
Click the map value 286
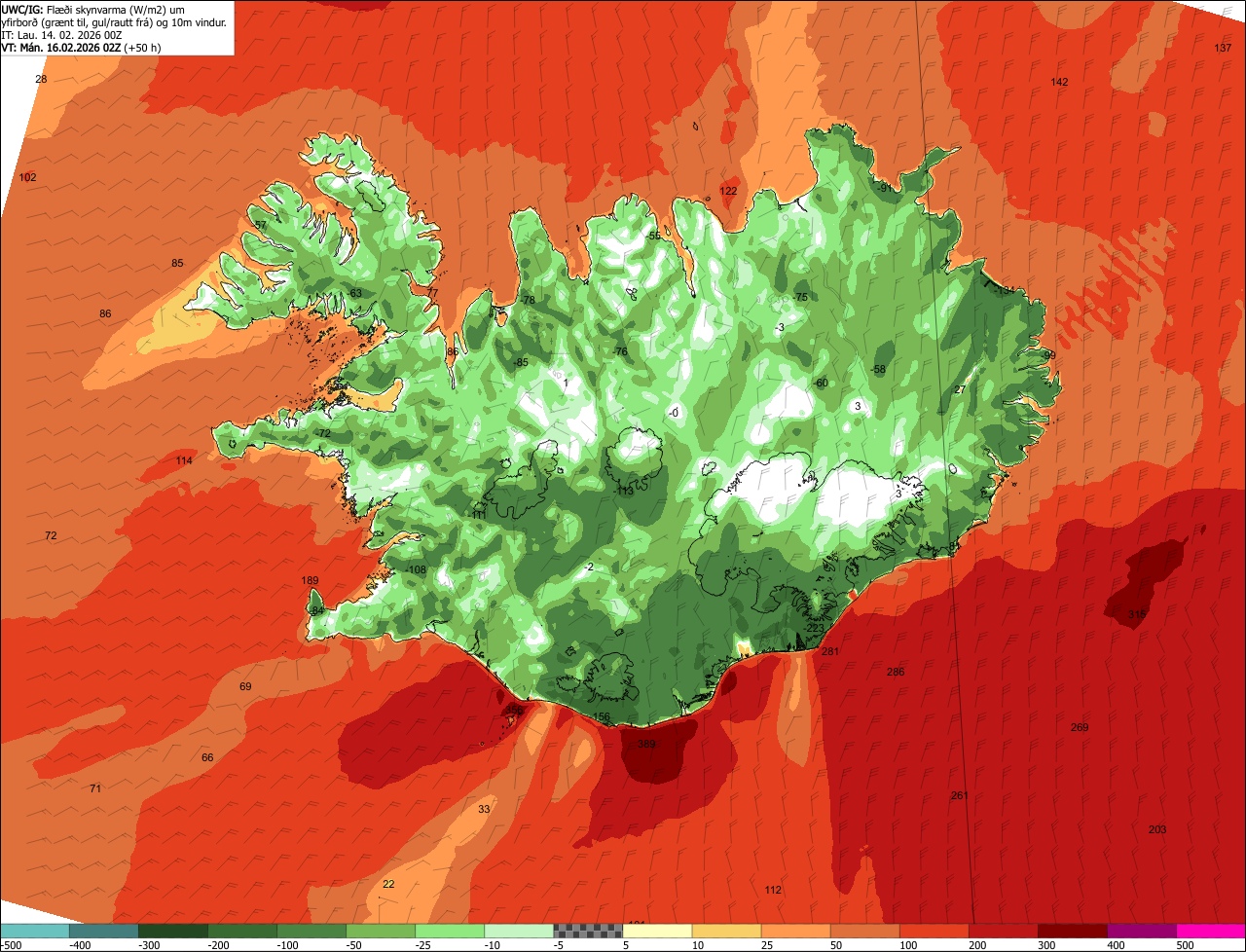(896, 672)
